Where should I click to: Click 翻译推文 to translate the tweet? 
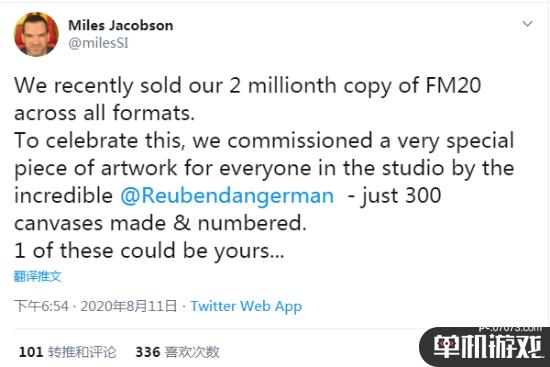pyautogui.click(x=38, y=276)
